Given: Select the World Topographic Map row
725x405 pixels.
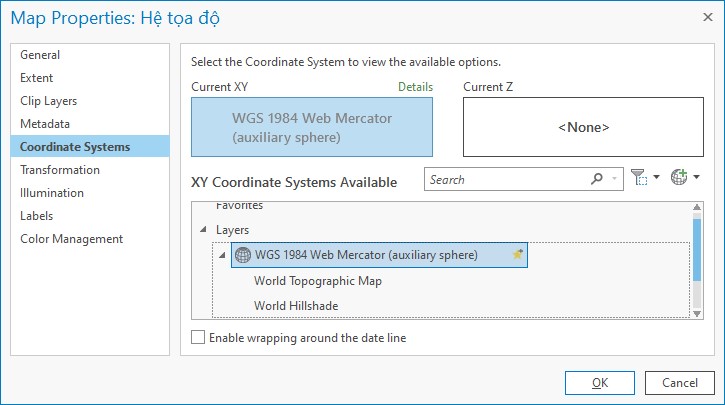Looking at the screenshot, I should click(318, 281).
